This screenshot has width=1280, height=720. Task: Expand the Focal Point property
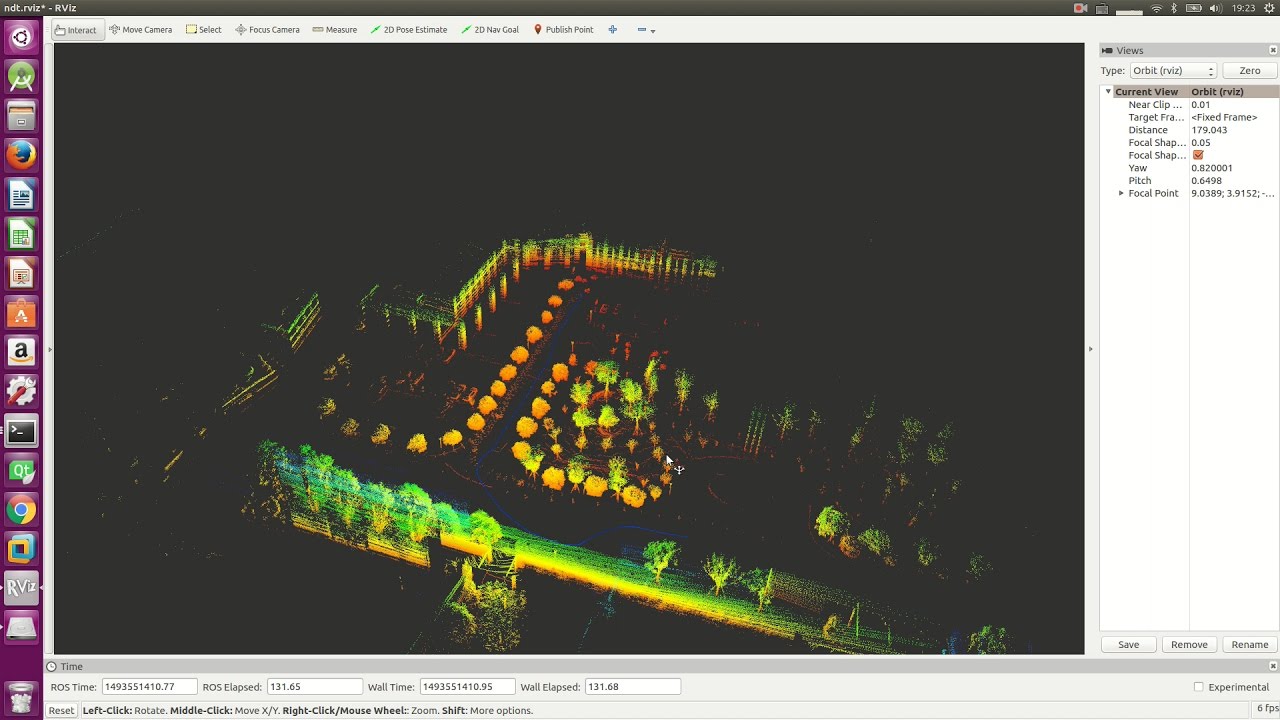point(1121,193)
